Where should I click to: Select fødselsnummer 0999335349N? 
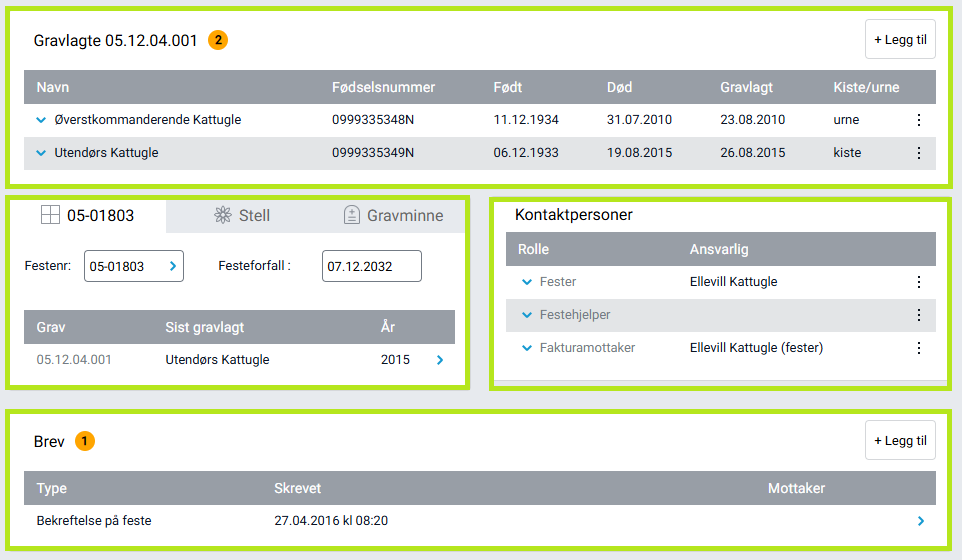(373, 153)
